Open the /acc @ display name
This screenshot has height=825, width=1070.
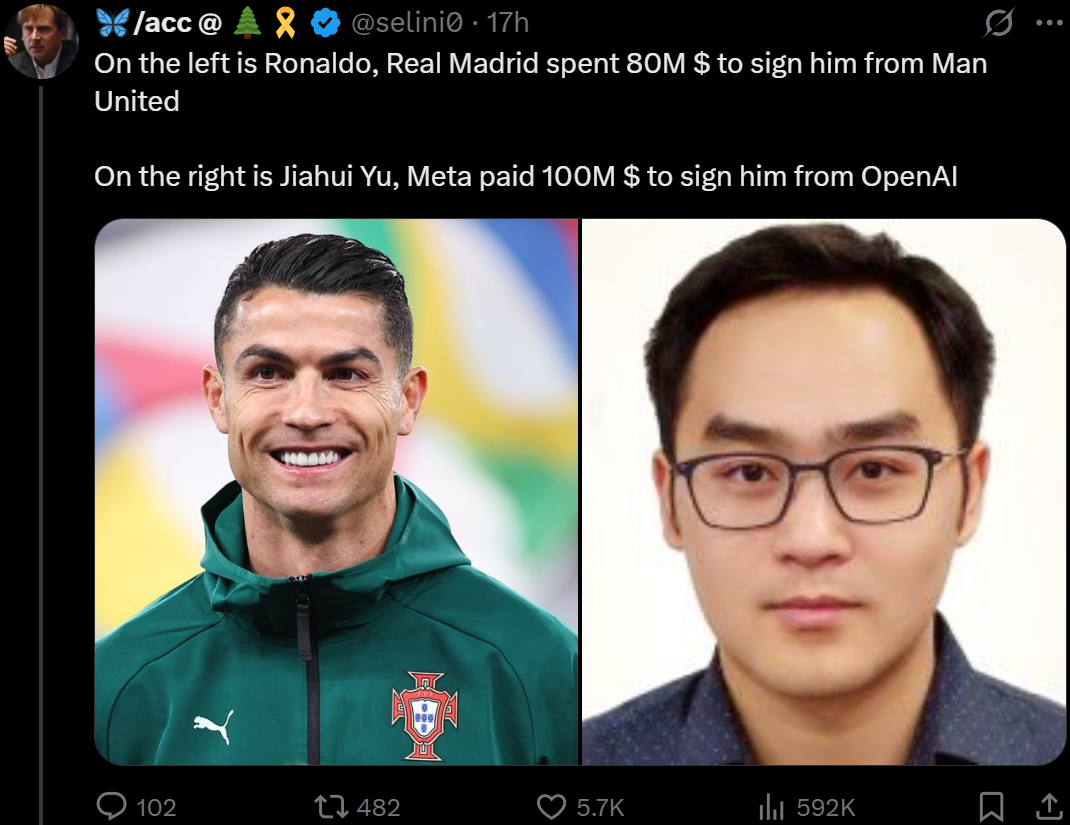[177, 23]
